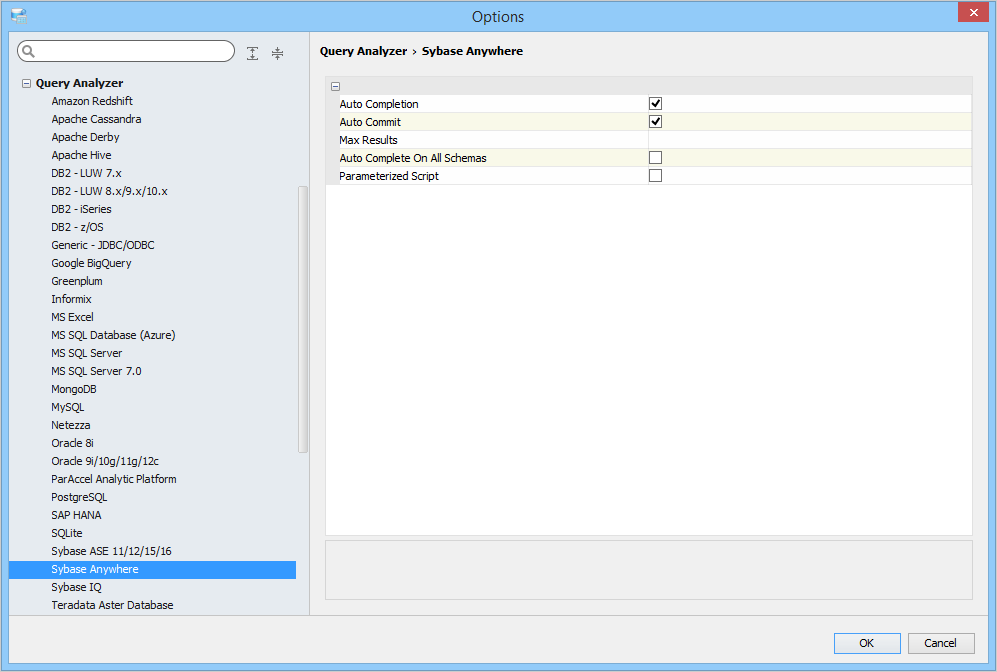Select MS SQL Server 7.0

click(x=96, y=371)
